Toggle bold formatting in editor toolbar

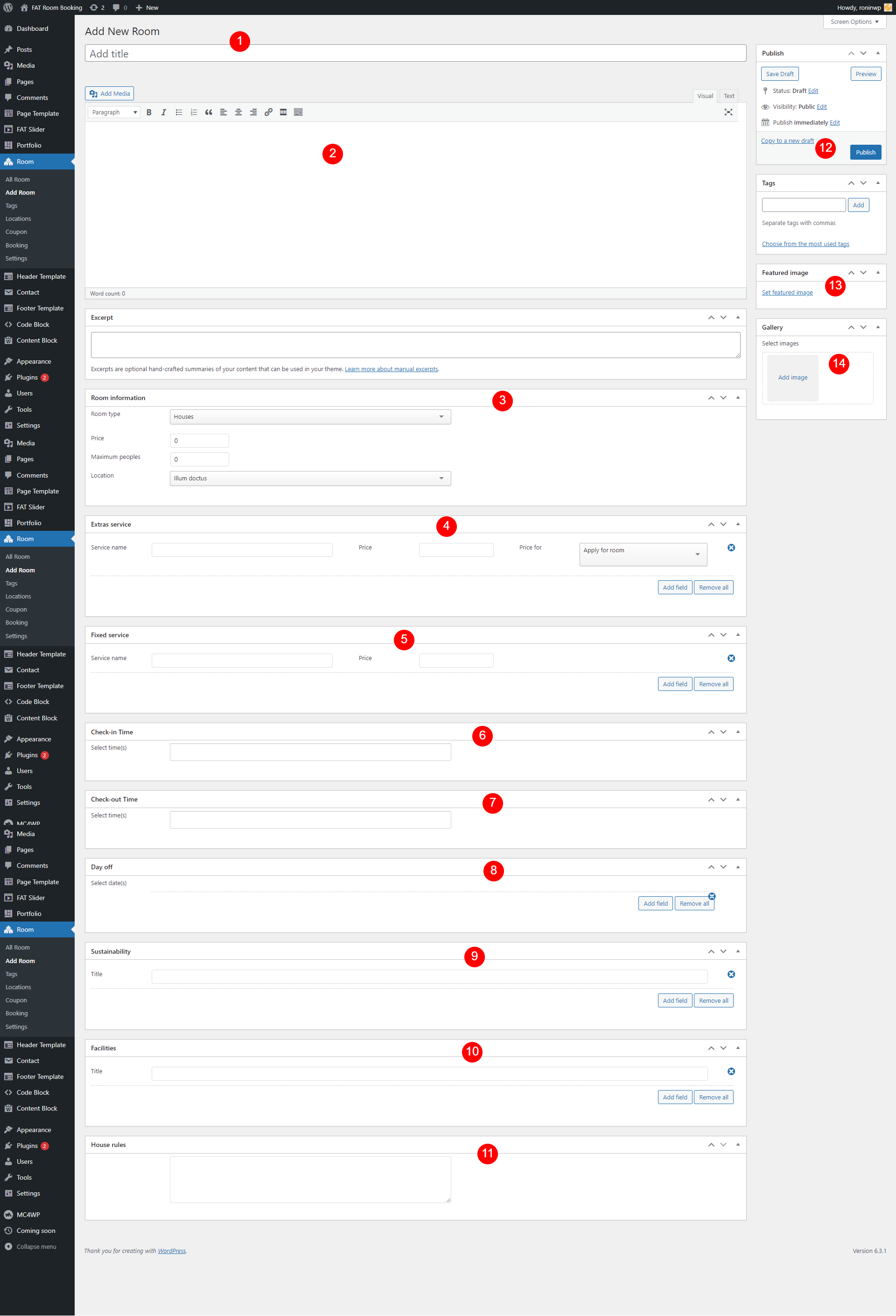click(x=149, y=112)
